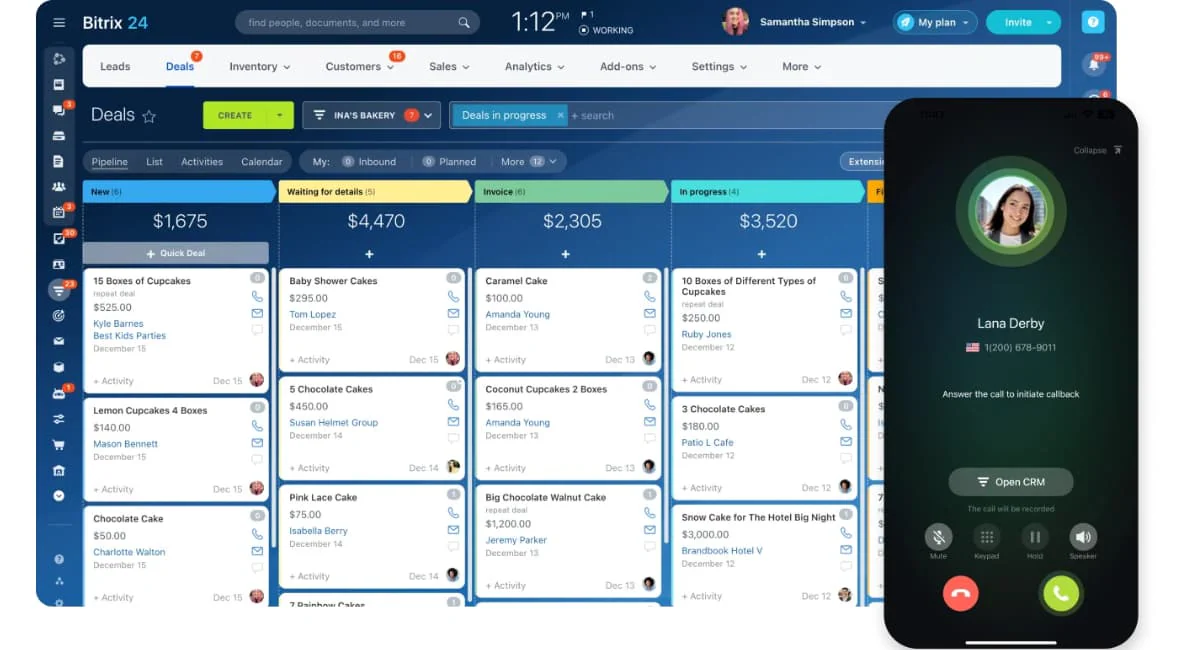Open the Samantha Simpson user menu

(794, 22)
